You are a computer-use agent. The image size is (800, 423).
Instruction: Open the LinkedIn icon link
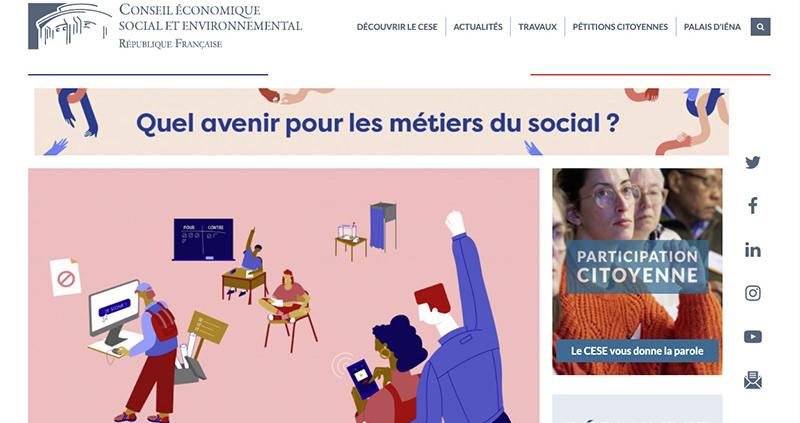pos(753,250)
